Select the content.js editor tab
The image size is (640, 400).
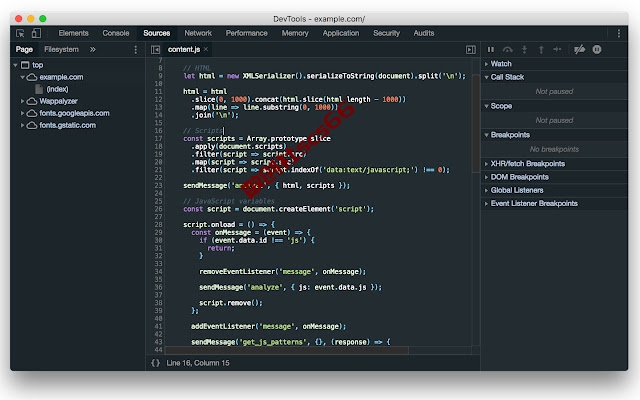pos(184,49)
